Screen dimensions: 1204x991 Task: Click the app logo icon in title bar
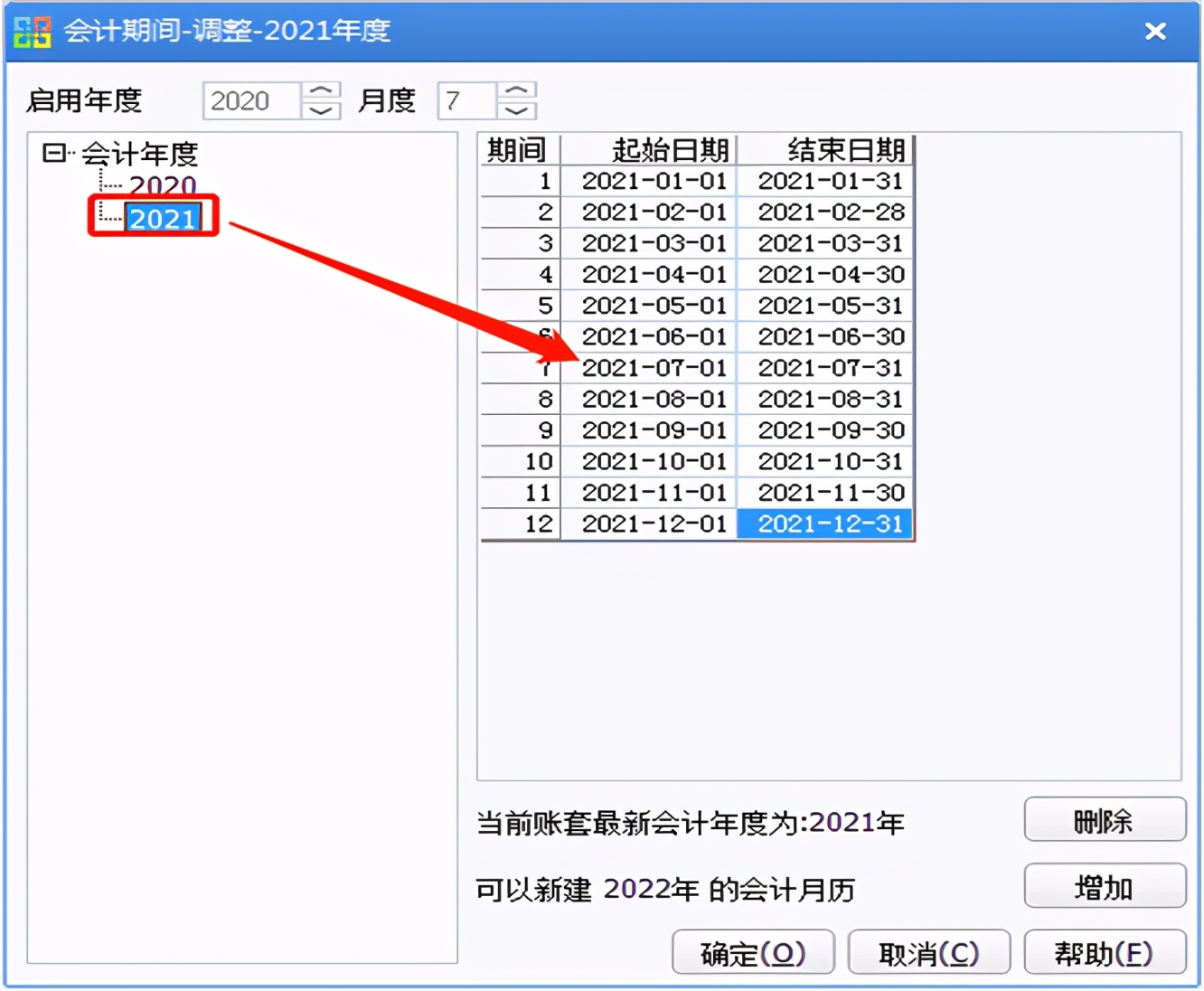point(33,31)
